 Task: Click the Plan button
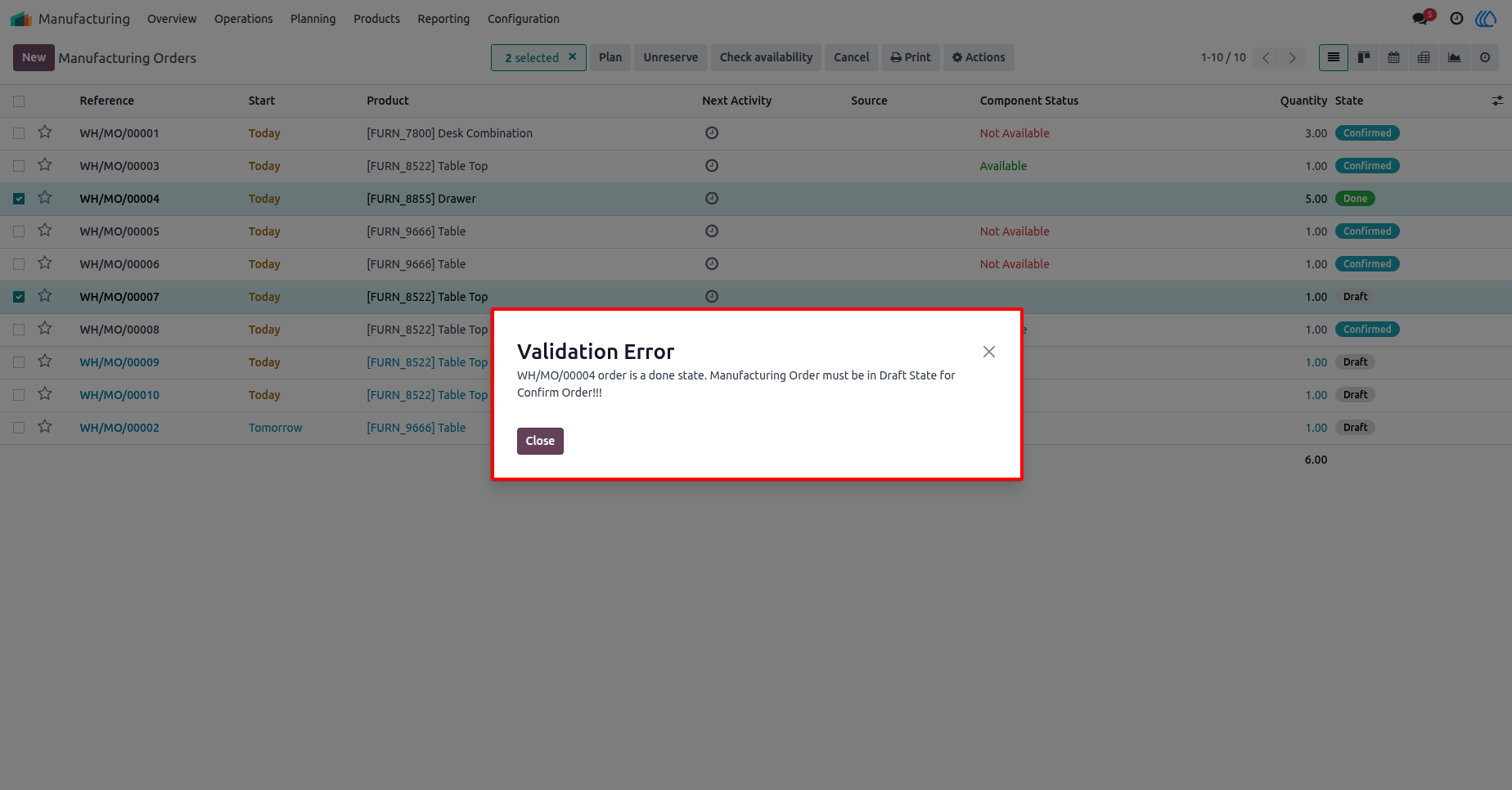tap(610, 57)
